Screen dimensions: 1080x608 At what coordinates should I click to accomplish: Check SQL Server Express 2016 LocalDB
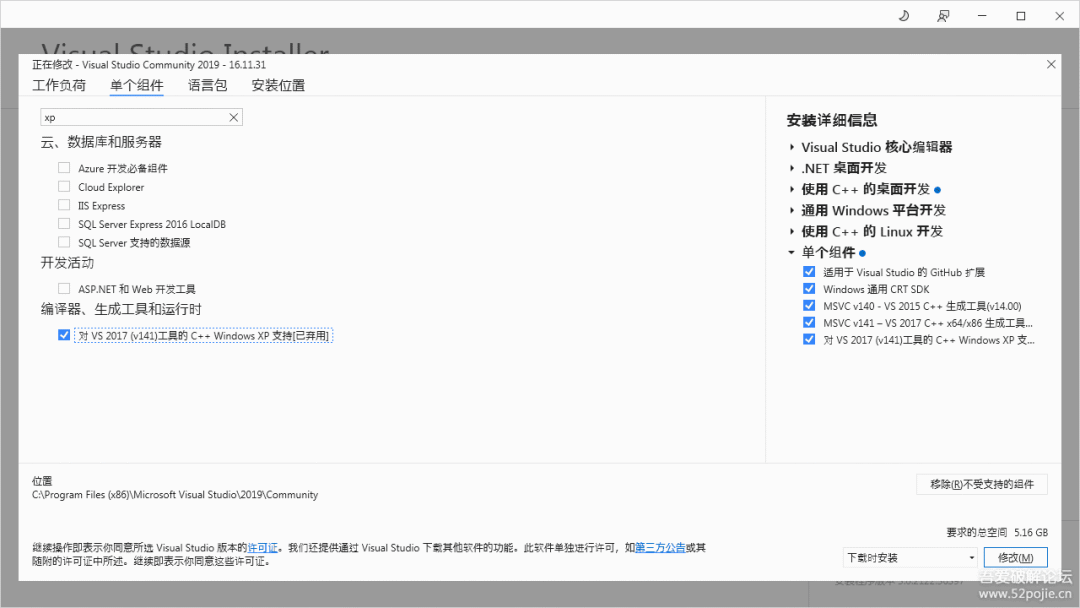point(64,223)
